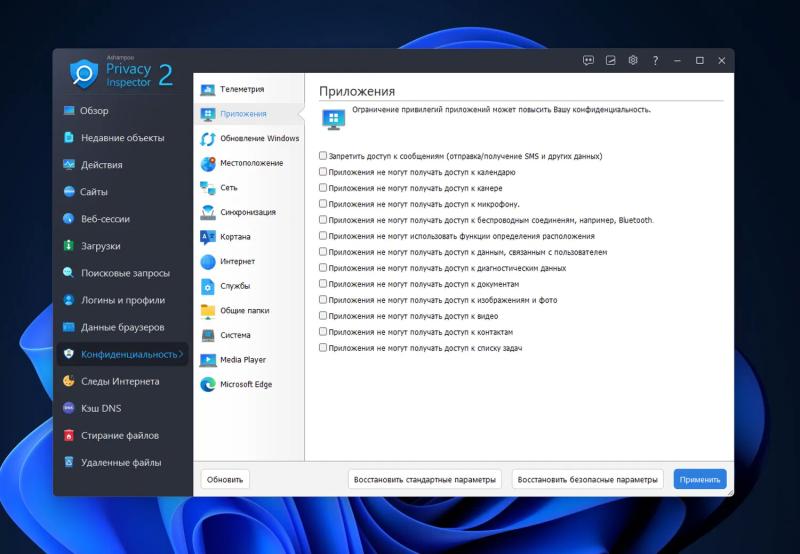The image size is (800, 554).
Task: Click the blue Применить button
Action: (699, 480)
